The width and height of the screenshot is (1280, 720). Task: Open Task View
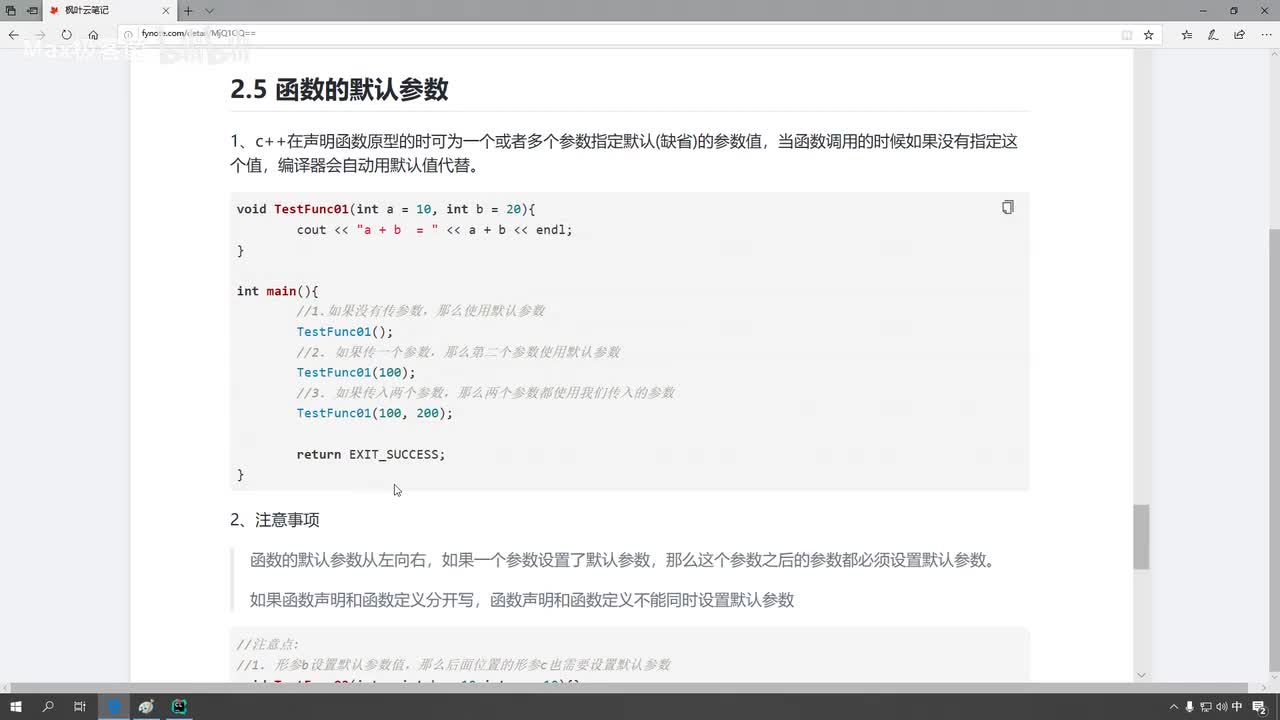click(80, 706)
